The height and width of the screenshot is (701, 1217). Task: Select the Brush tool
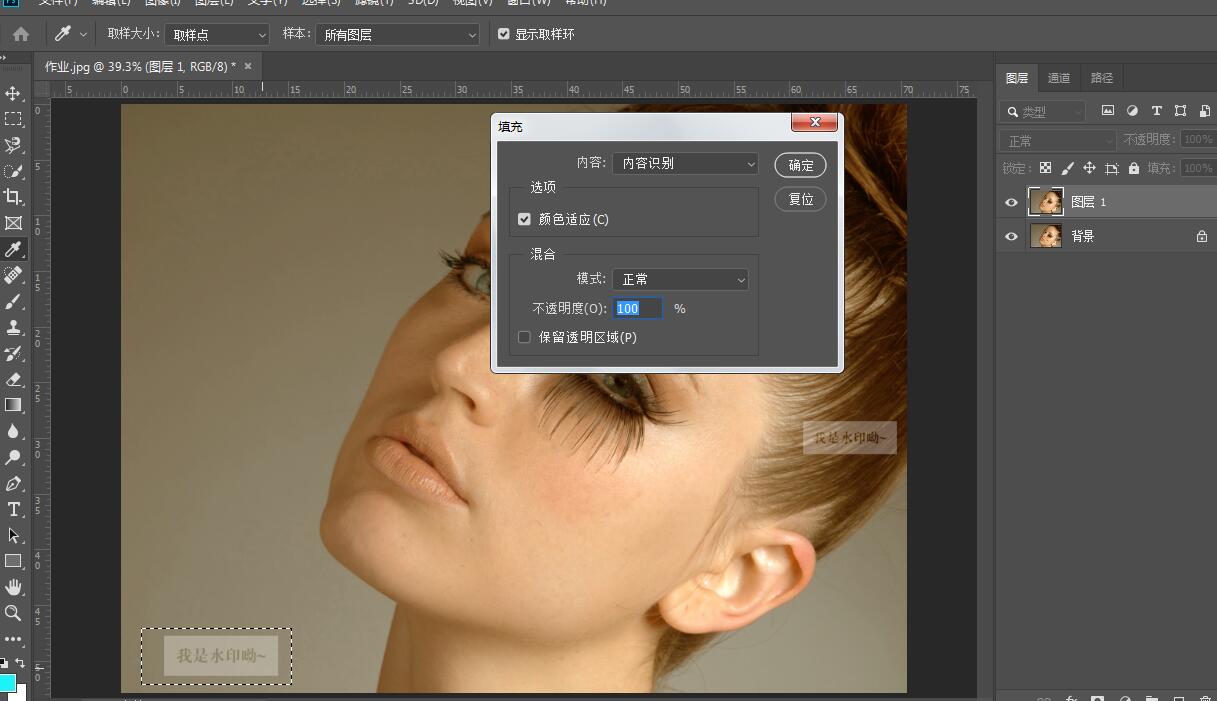pos(13,301)
